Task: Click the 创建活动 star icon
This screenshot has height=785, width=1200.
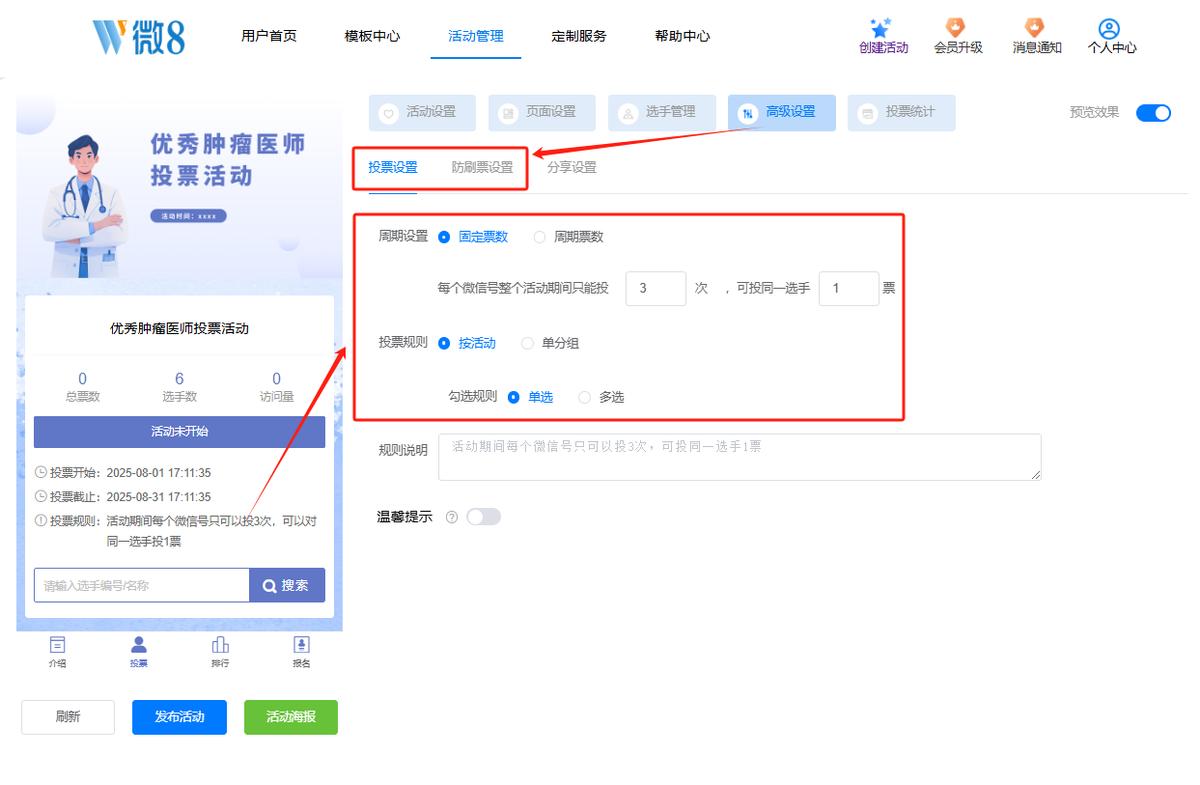Action: click(881, 28)
